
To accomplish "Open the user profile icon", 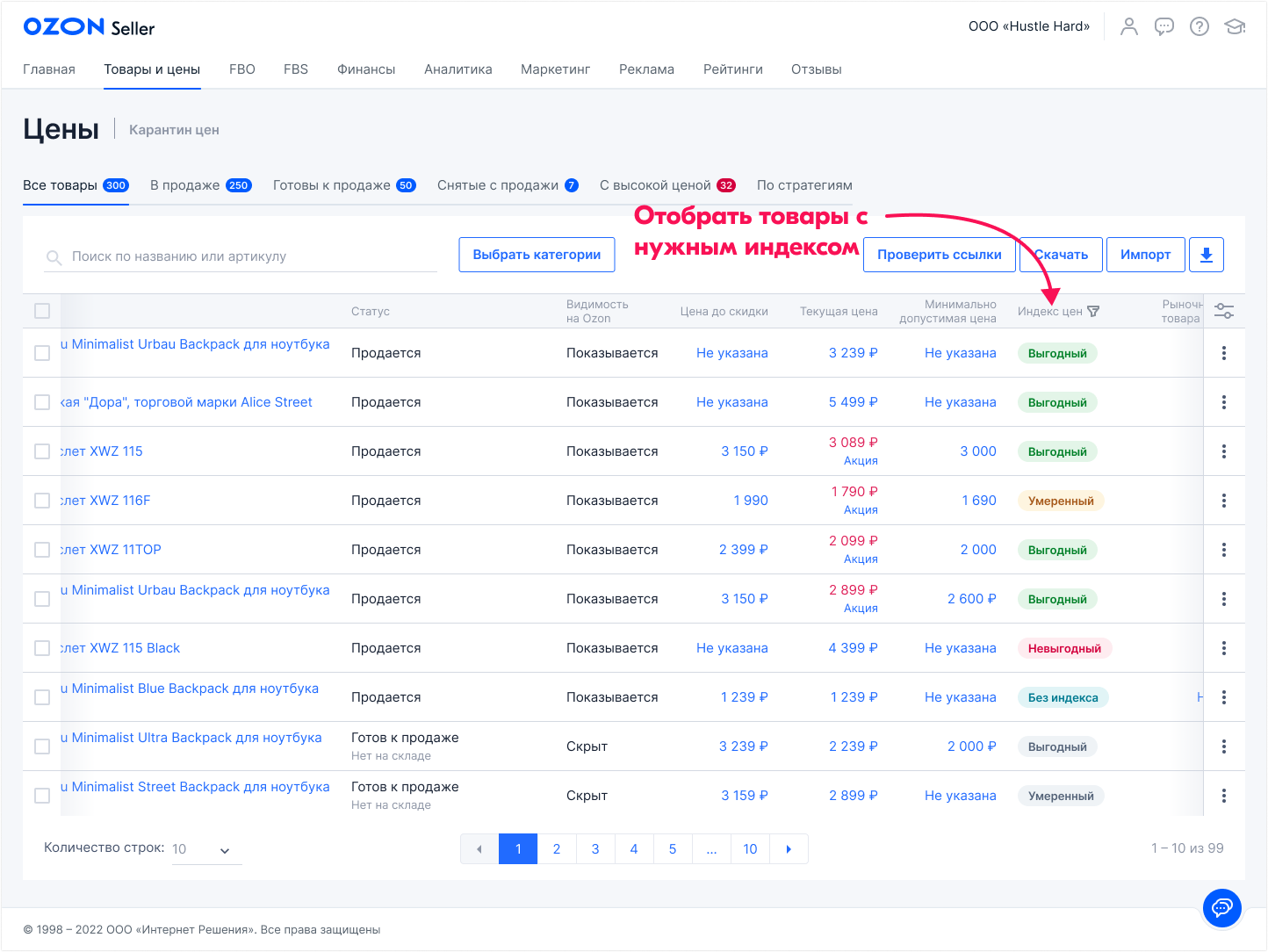I will click(1129, 26).
